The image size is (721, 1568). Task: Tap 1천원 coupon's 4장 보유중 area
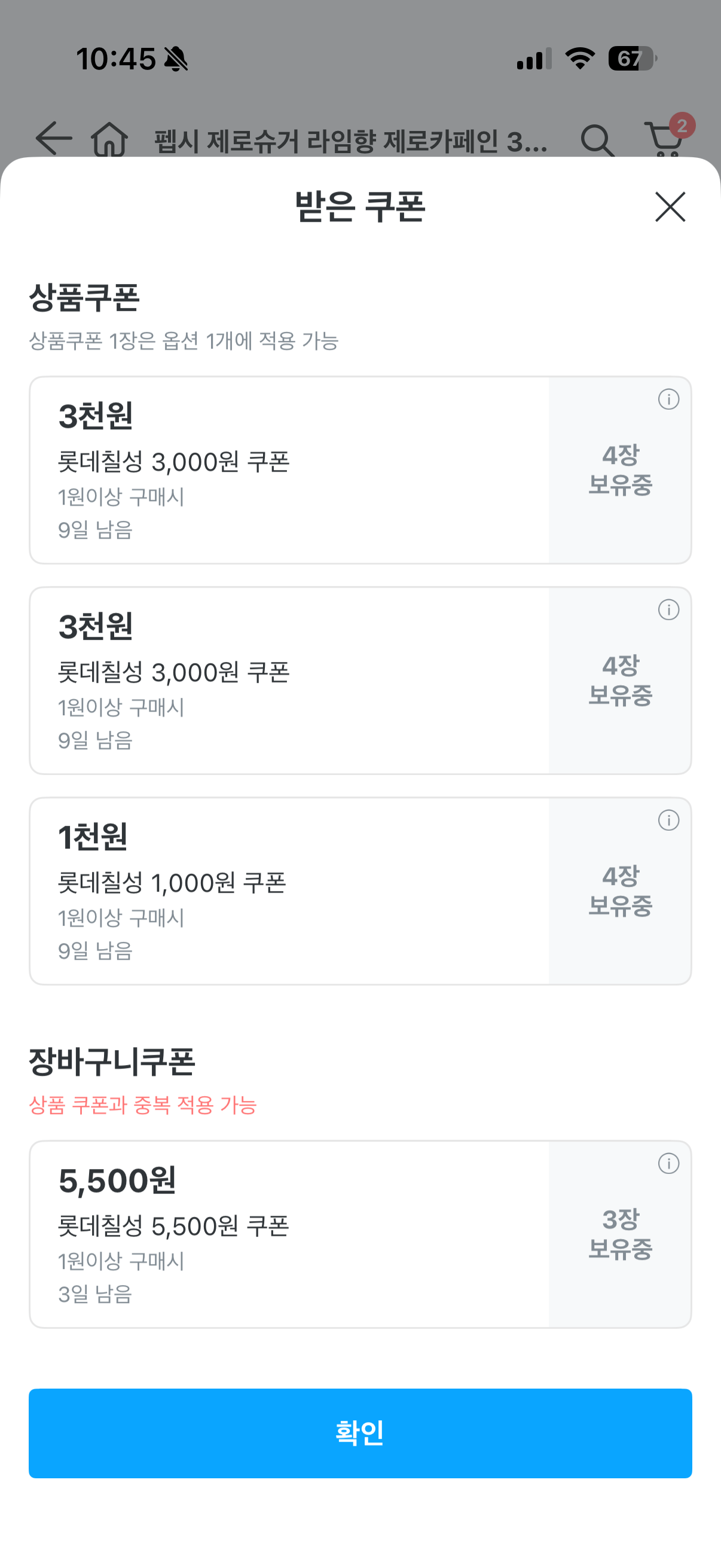tap(620, 892)
